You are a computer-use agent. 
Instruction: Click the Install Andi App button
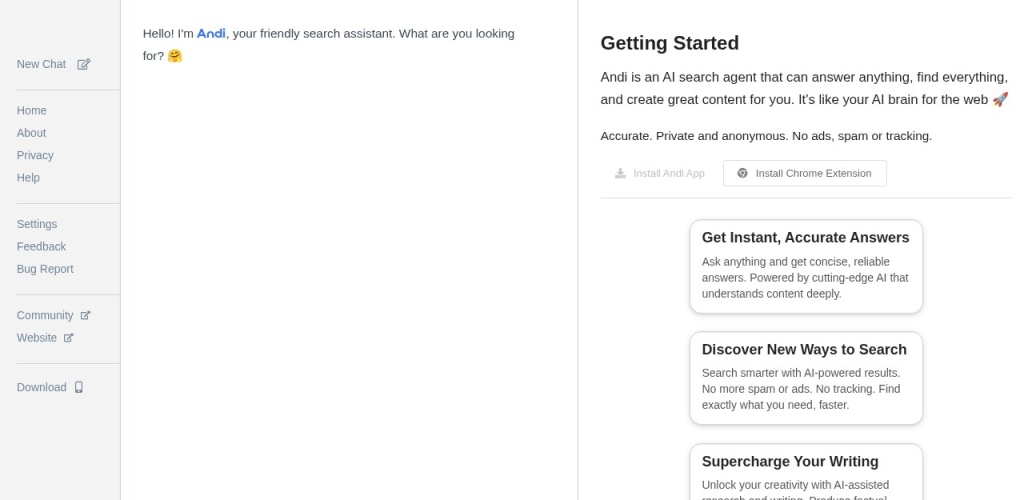click(x=659, y=173)
